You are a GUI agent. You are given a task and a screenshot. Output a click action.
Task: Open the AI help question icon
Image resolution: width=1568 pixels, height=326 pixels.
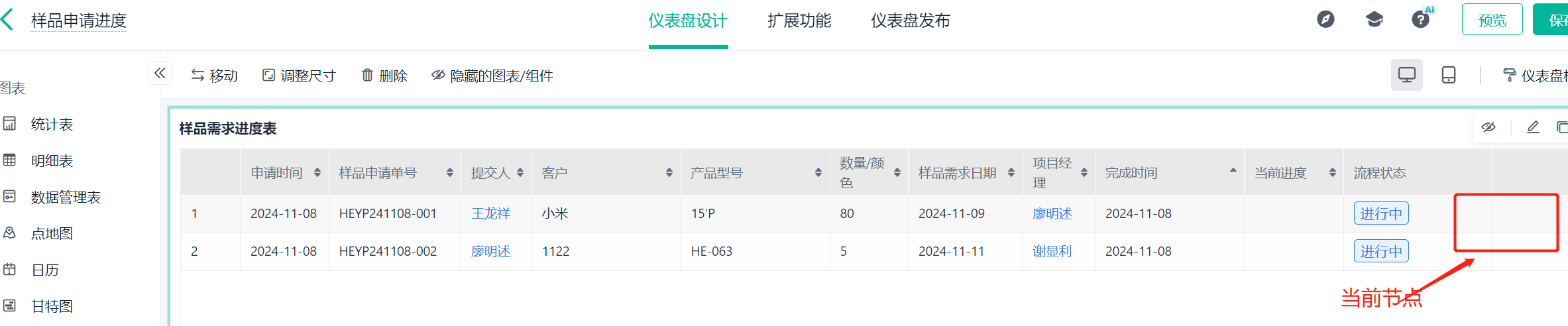(x=1420, y=19)
